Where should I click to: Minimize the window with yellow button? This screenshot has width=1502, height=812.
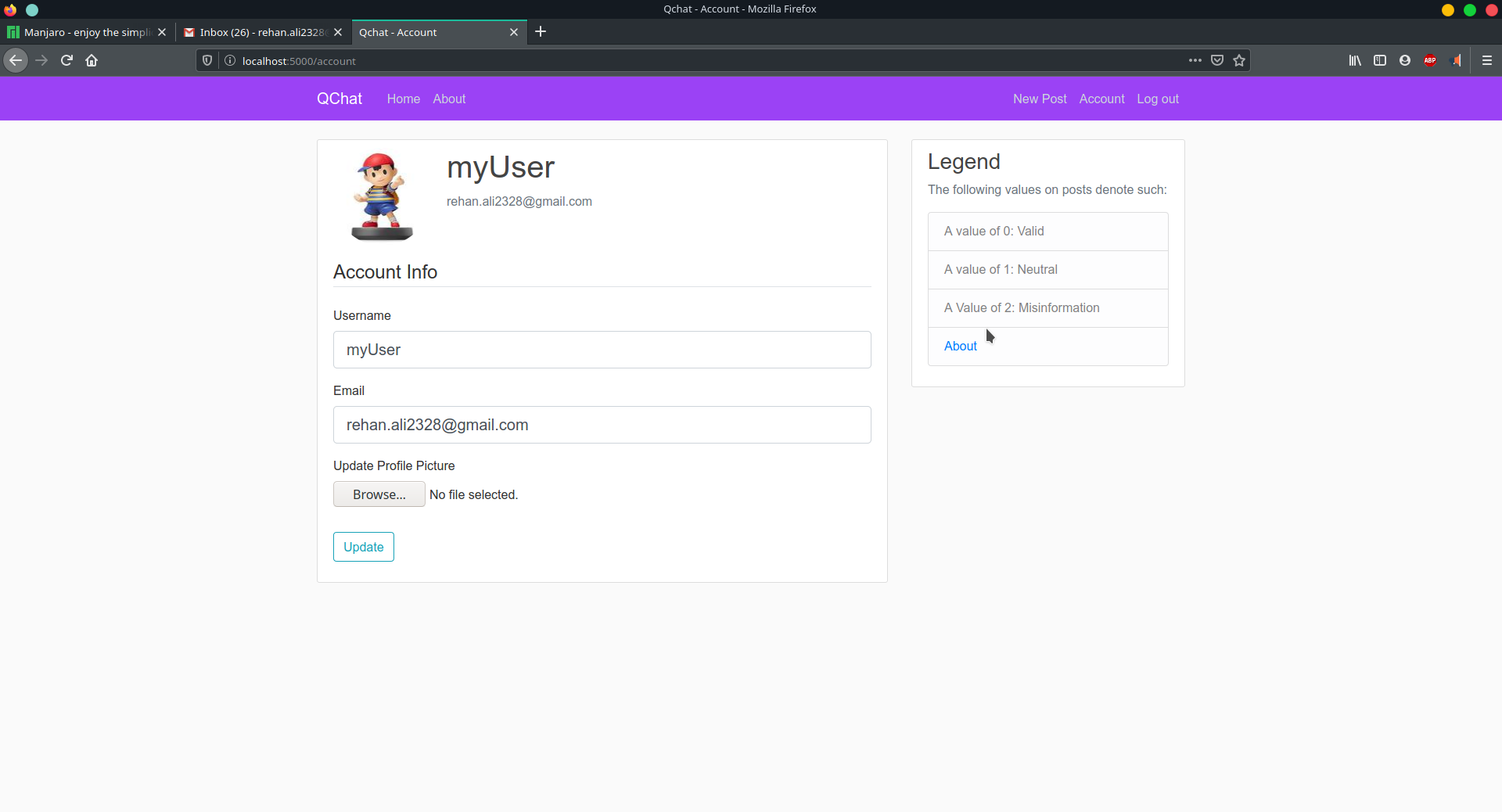tap(1448, 9)
